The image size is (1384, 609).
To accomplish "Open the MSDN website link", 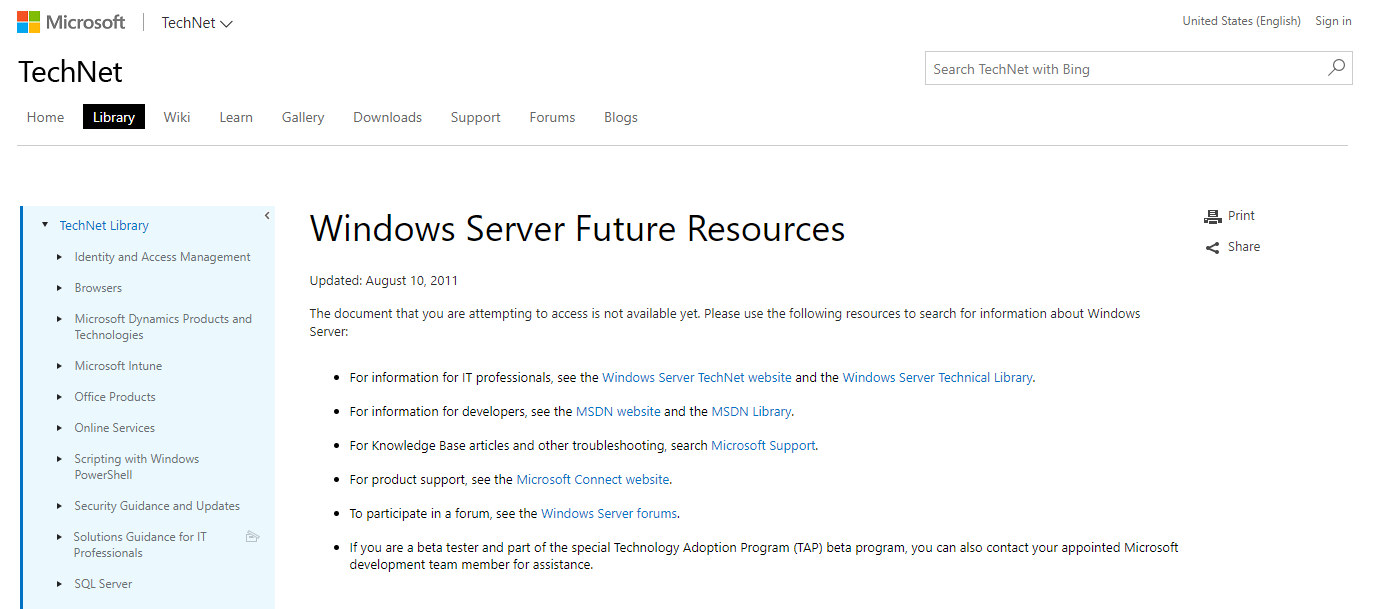I will click(618, 412).
